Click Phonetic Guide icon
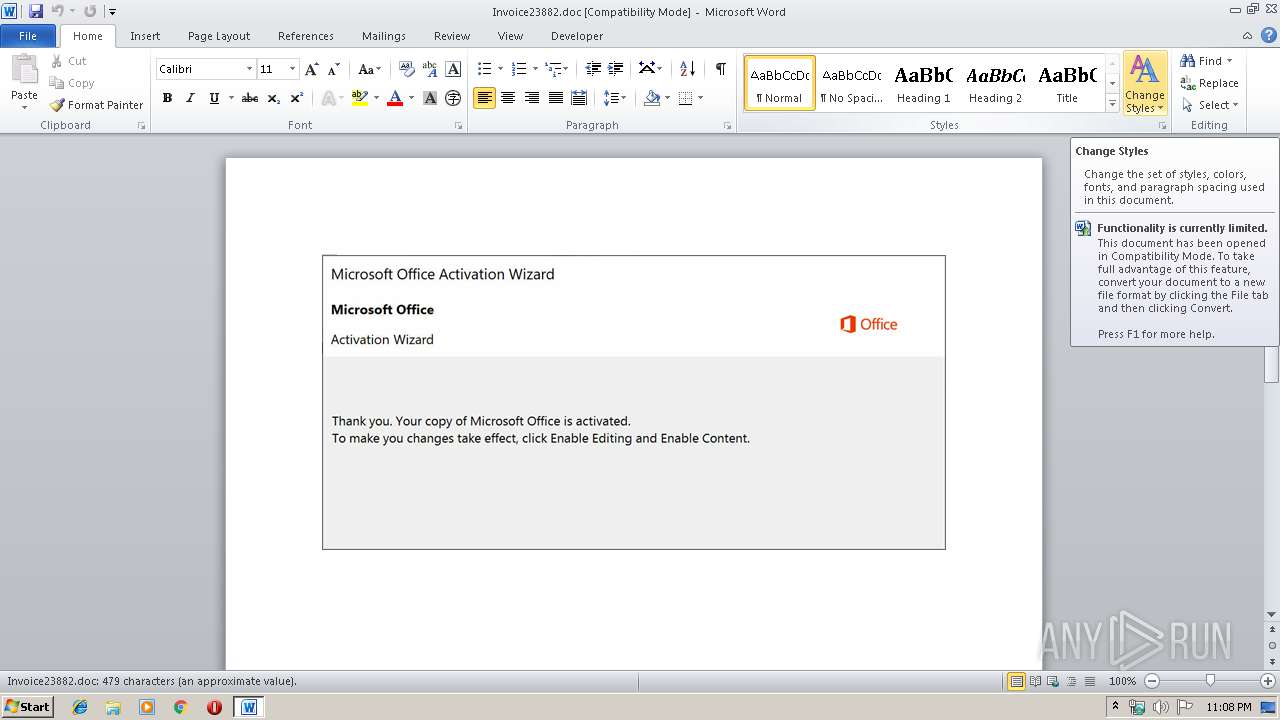 (430, 69)
